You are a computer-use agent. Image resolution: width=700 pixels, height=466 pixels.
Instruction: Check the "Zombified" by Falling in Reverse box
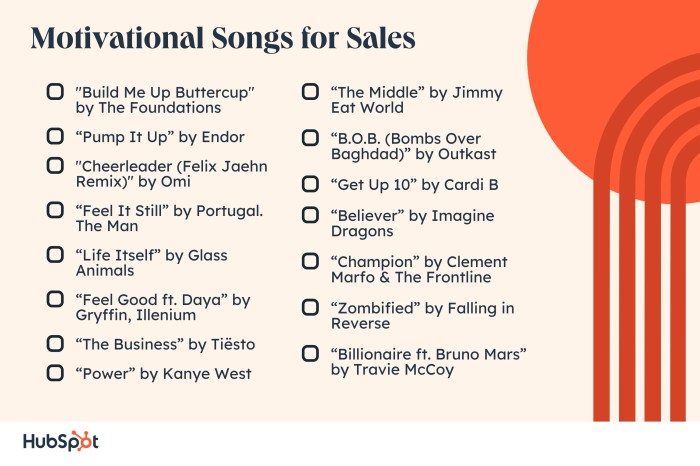click(x=310, y=307)
